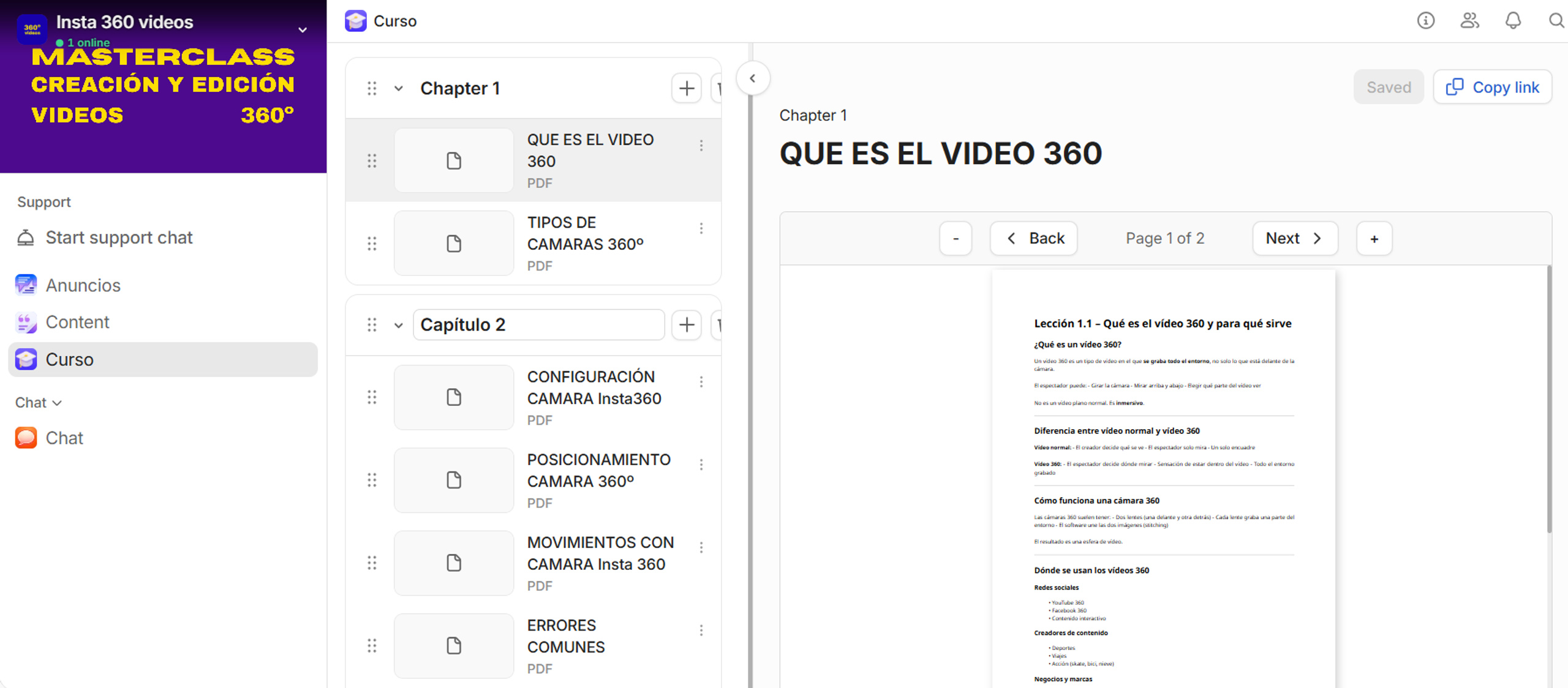Add lesson to Capítulo 2 with plus

tap(687, 324)
